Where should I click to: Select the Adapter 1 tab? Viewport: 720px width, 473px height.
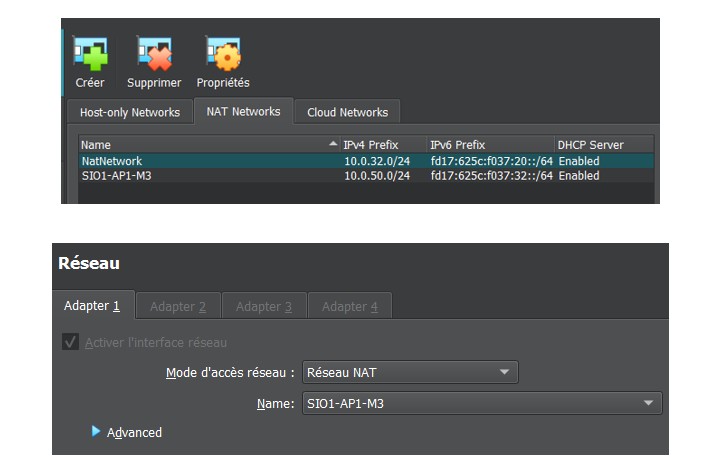(x=92, y=306)
